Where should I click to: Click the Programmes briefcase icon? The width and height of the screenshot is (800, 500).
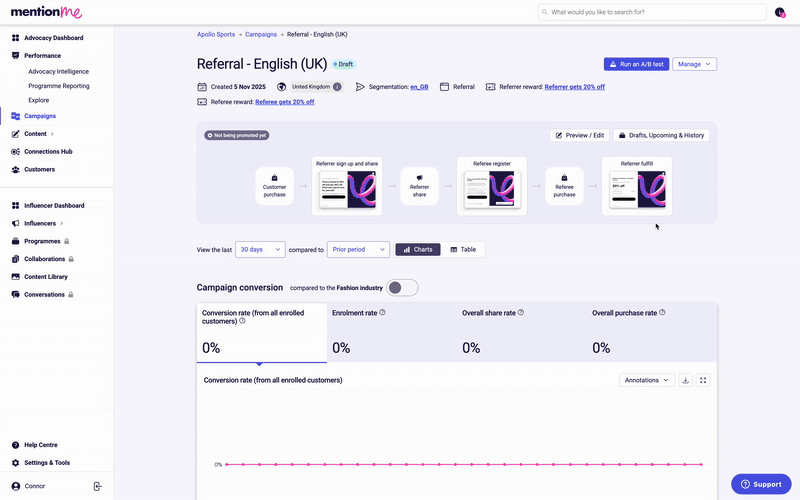coord(15,241)
